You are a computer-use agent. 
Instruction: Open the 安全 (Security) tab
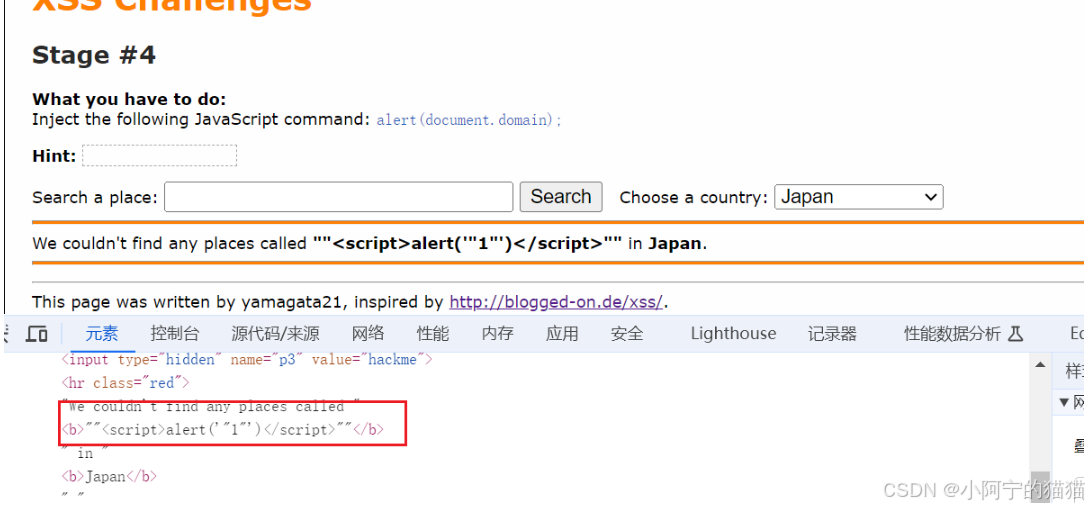point(626,334)
